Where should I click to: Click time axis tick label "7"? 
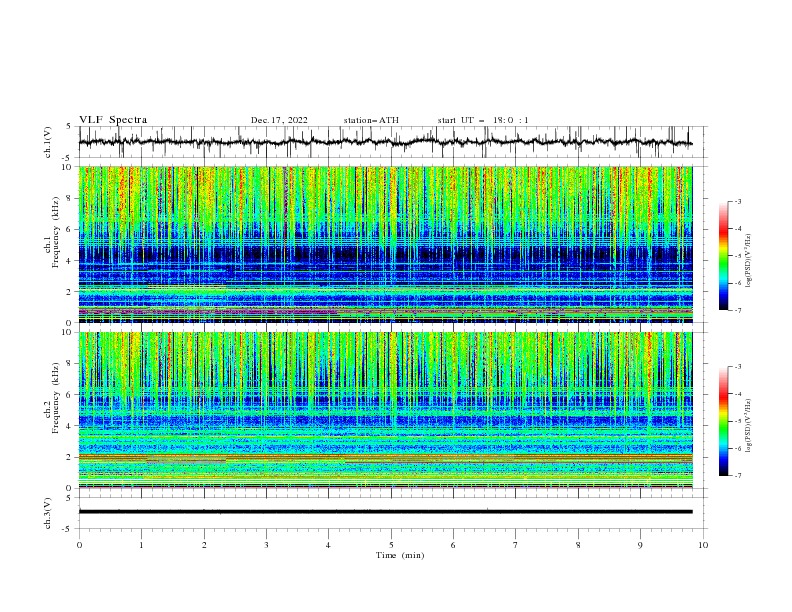[x=516, y=545]
